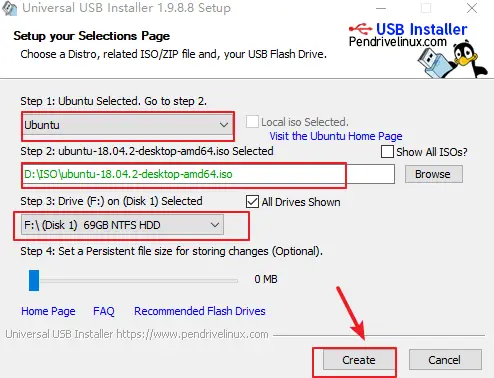
Task: Click the 0 MB persistence value text
Action: point(266,279)
